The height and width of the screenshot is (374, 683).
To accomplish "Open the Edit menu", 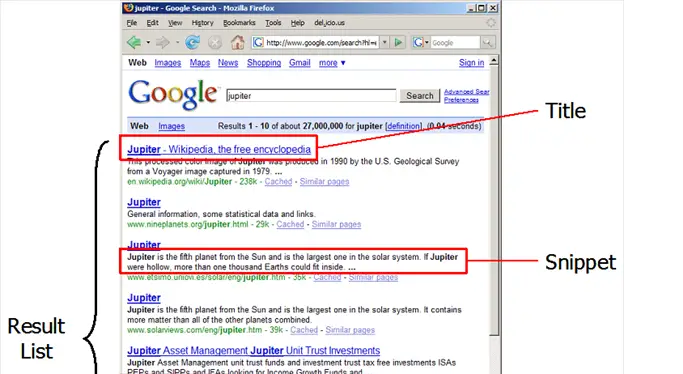I will [152, 23].
